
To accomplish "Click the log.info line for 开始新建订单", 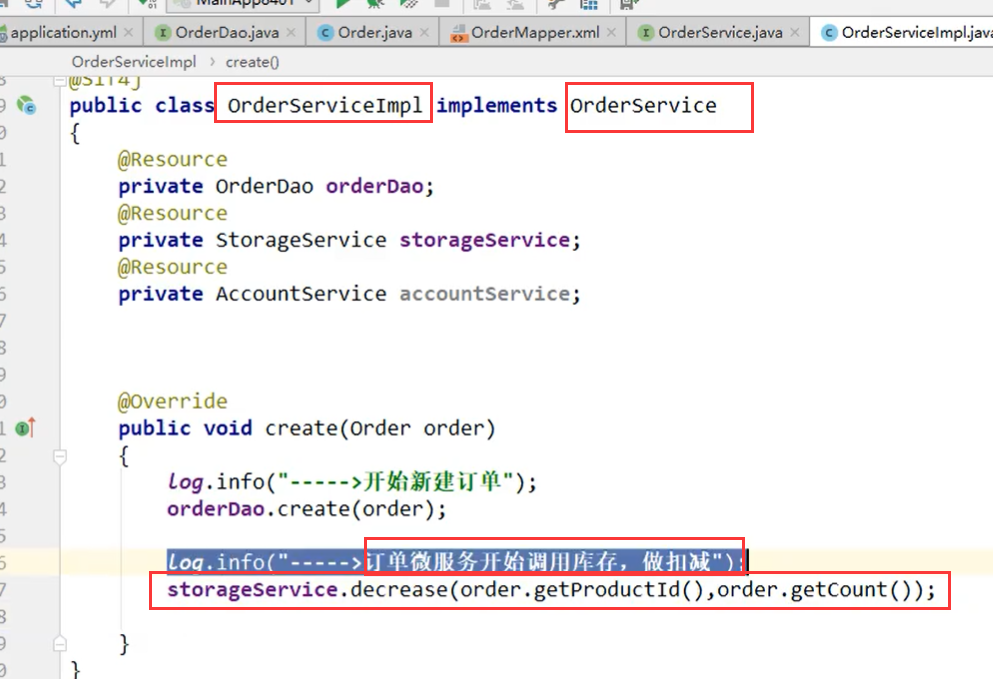I will pos(351,482).
